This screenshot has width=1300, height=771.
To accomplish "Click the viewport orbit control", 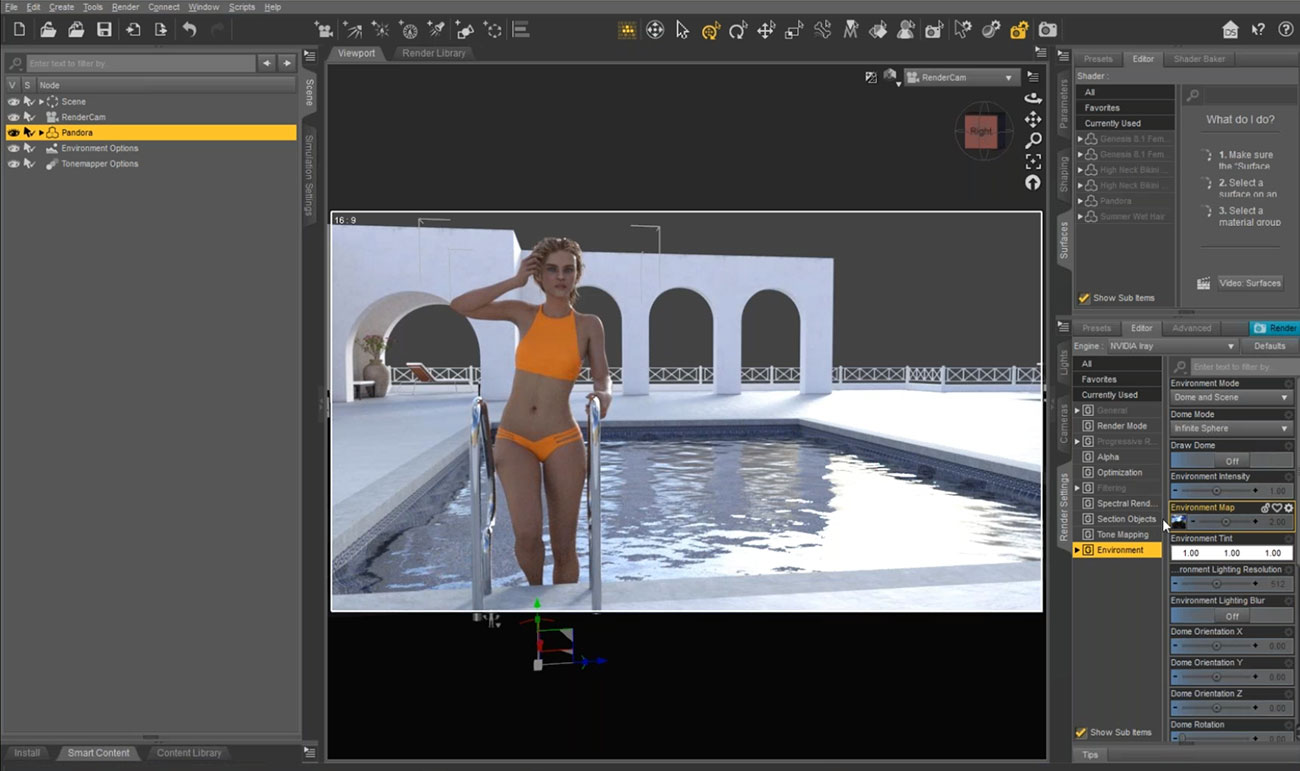I will 1033,98.
